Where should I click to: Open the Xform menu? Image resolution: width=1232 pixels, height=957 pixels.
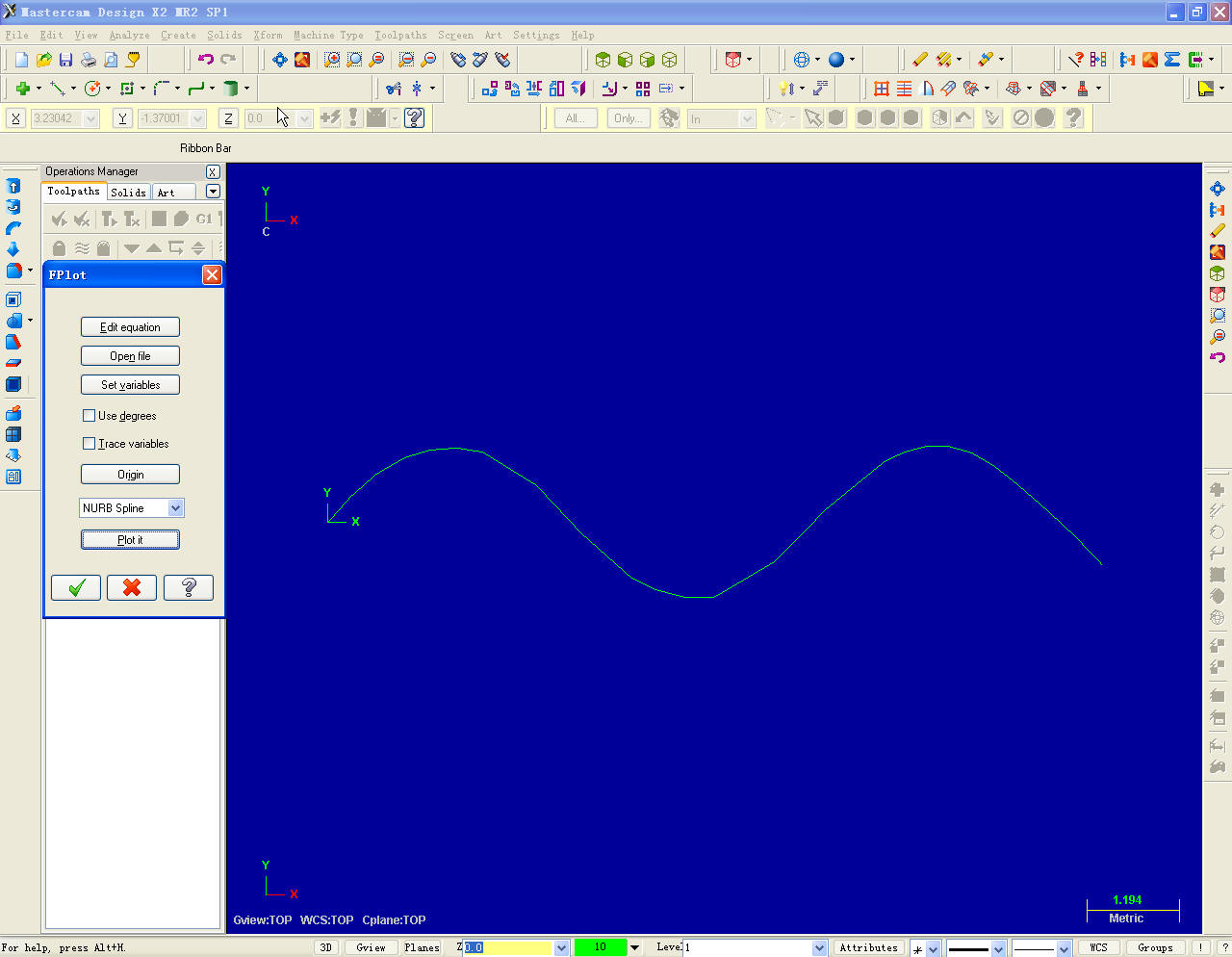tap(268, 35)
